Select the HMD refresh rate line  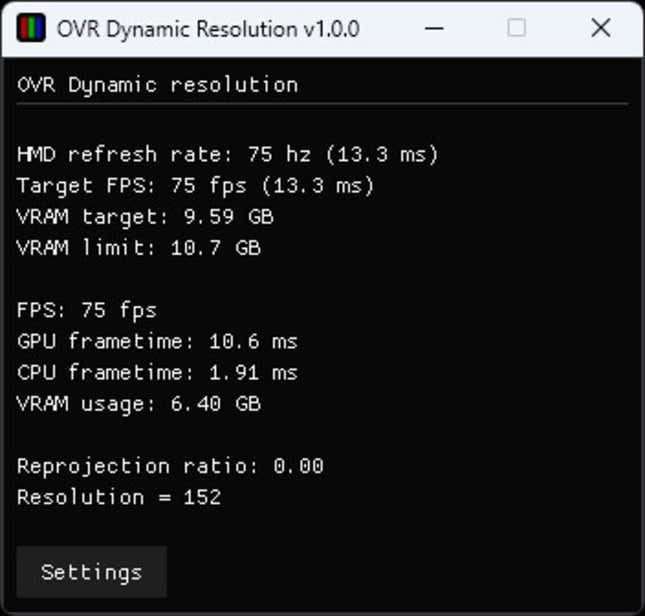[x=227, y=155]
